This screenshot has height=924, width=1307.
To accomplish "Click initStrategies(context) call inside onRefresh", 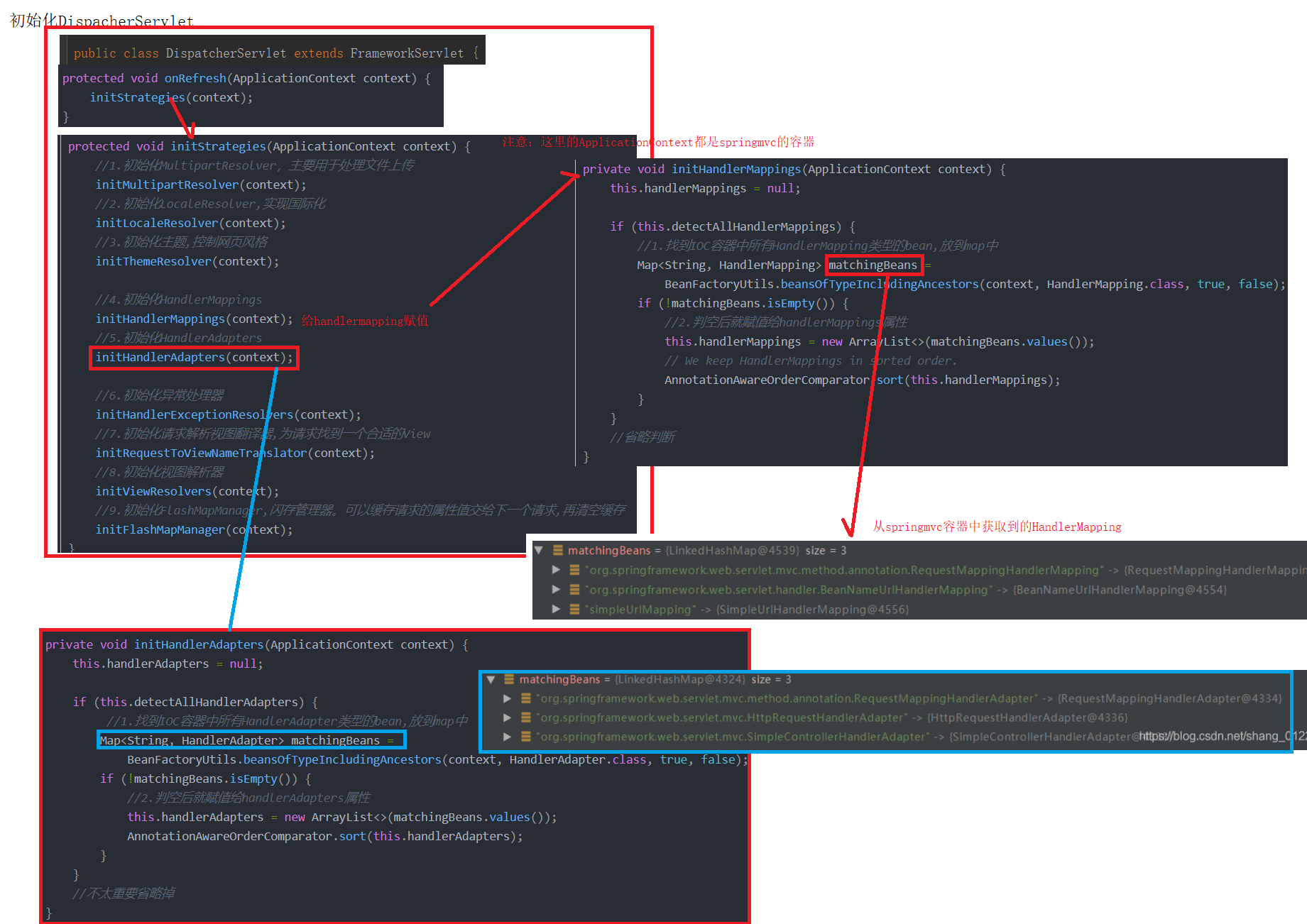I will pos(171,97).
